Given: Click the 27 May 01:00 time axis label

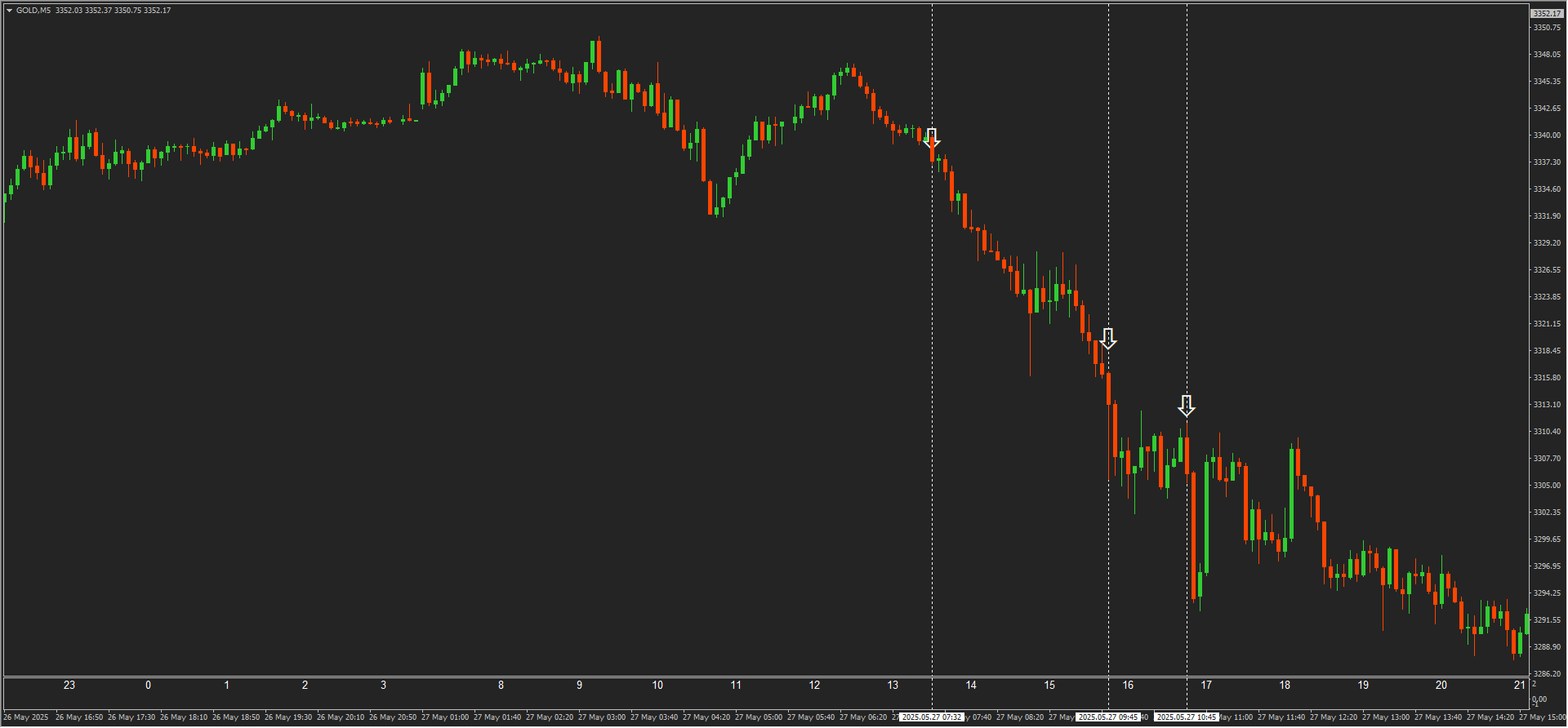Looking at the screenshot, I should 445,718.
